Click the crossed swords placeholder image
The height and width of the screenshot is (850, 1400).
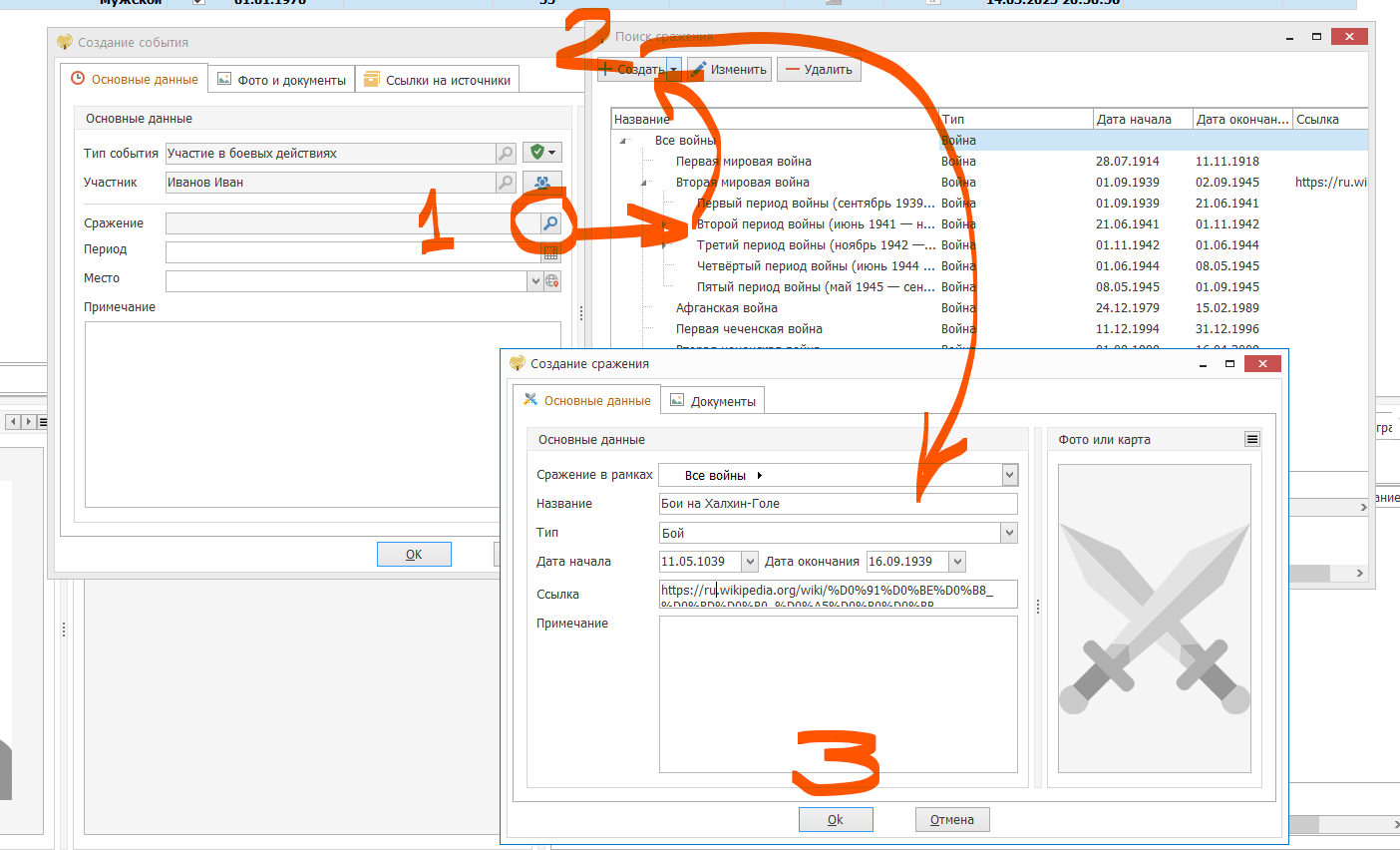(1154, 619)
